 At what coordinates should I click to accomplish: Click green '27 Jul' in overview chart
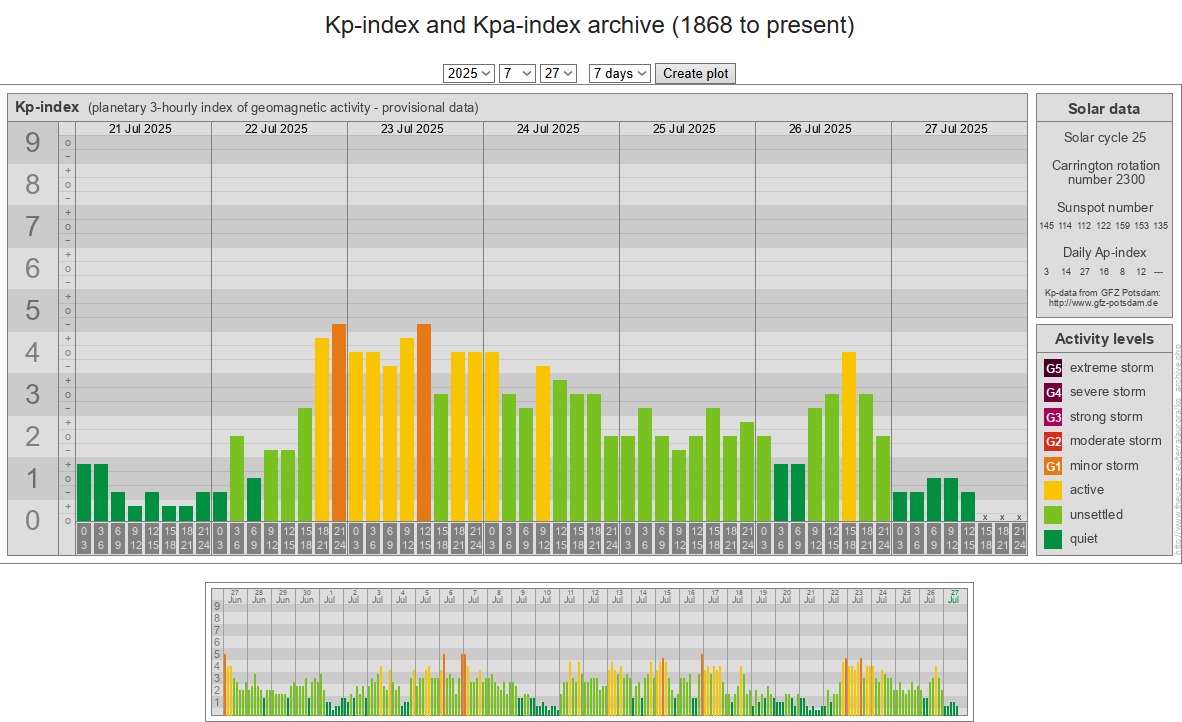click(954, 596)
